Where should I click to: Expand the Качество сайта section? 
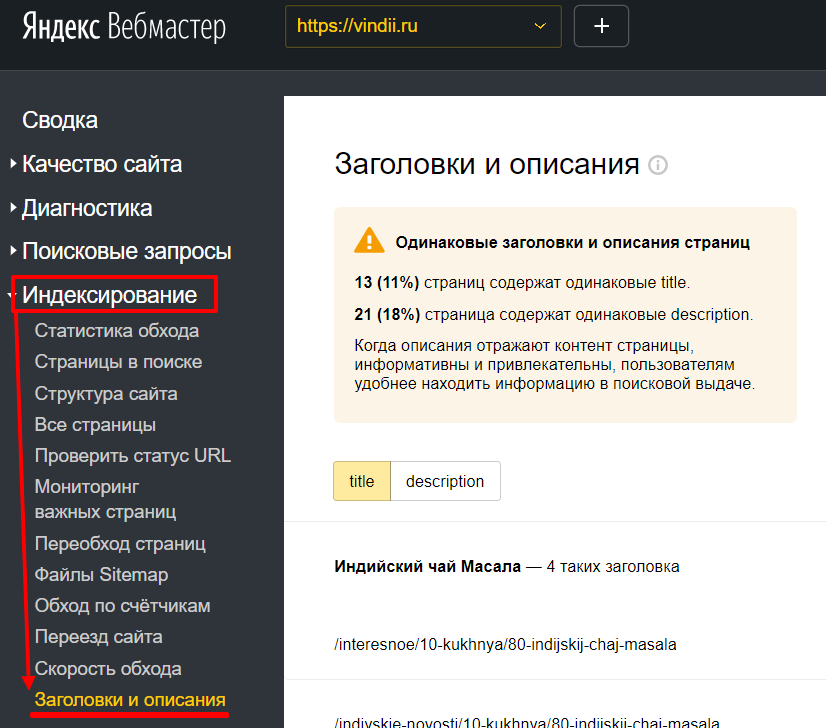coord(102,164)
